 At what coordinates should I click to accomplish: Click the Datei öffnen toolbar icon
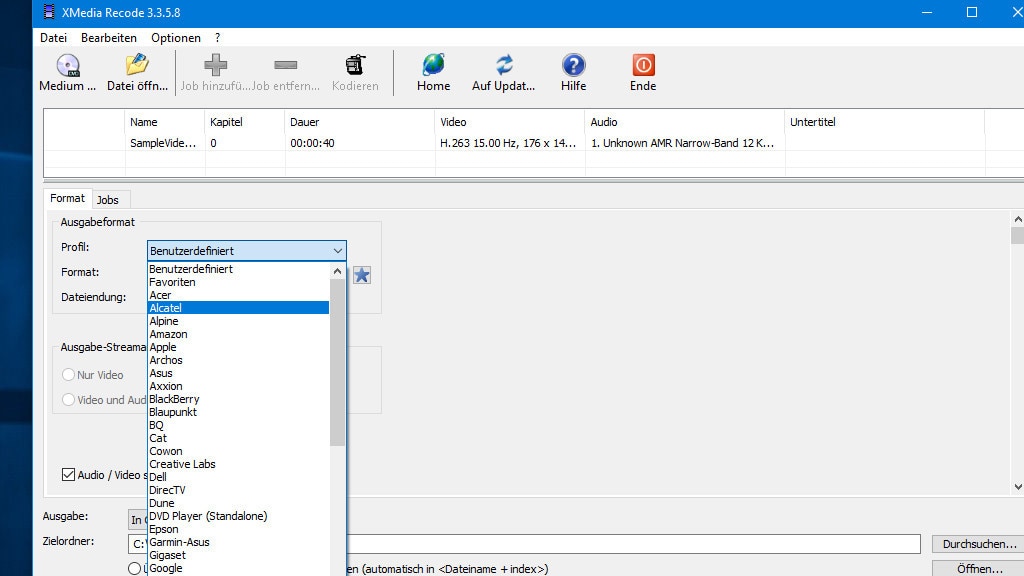(137, 70)
